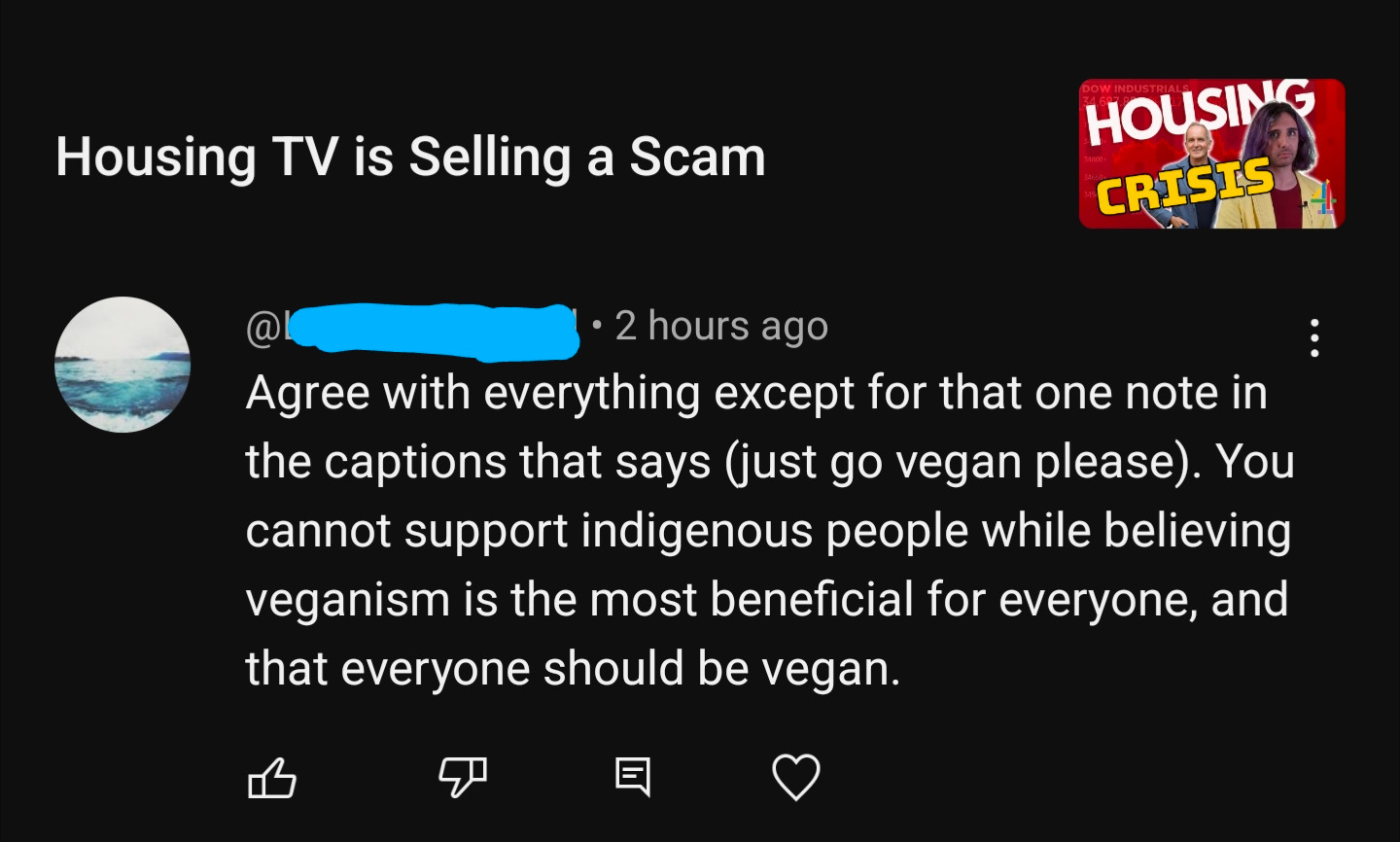
Task: Dislike the comment with thumbs down icon
Action: 462,778
